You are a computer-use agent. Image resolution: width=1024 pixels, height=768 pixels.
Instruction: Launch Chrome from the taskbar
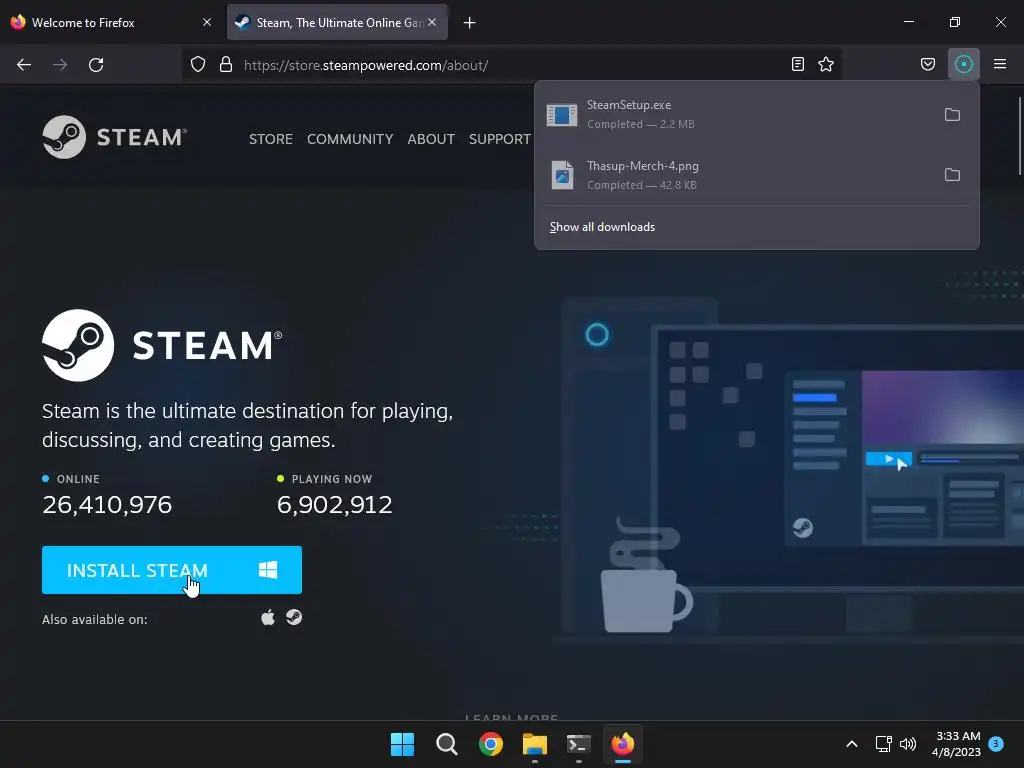point(490,744)
